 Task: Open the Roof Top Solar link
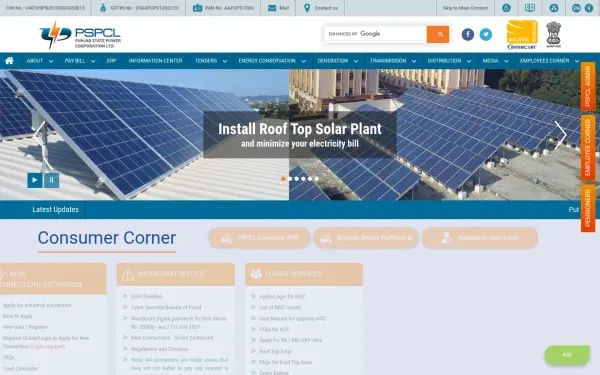point(276,351)
